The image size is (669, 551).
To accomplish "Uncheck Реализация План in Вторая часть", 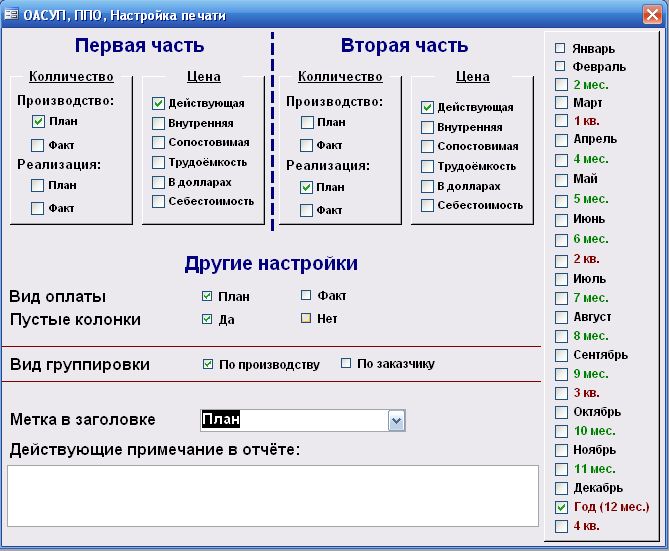I will tap(307, 187).
